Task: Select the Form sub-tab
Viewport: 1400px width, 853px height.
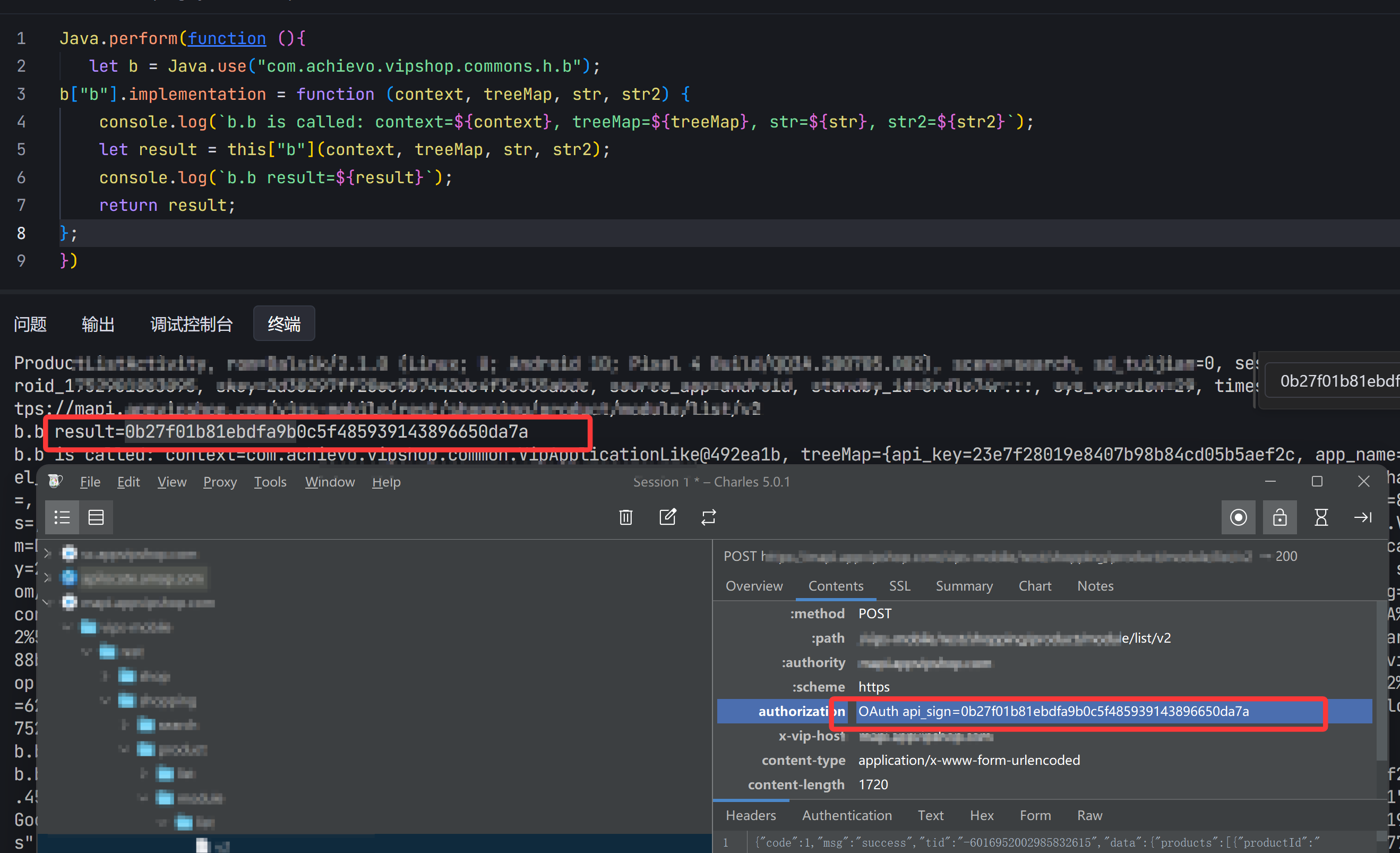Action: 1035,815
